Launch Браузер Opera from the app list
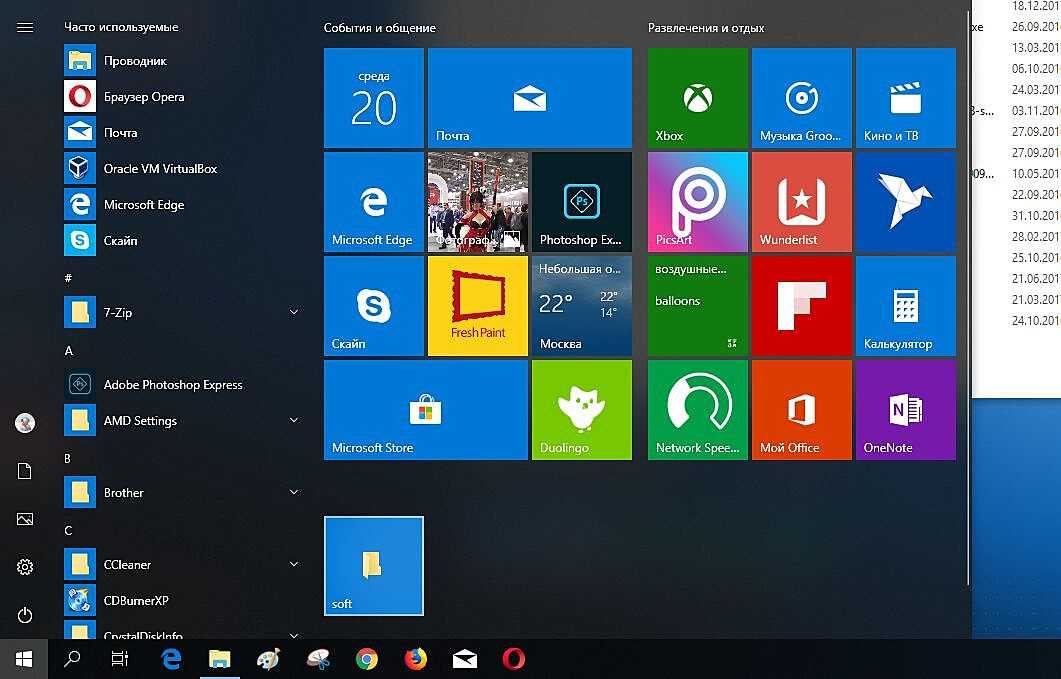The image size is (1061, 679). click(x=183, y=96)
